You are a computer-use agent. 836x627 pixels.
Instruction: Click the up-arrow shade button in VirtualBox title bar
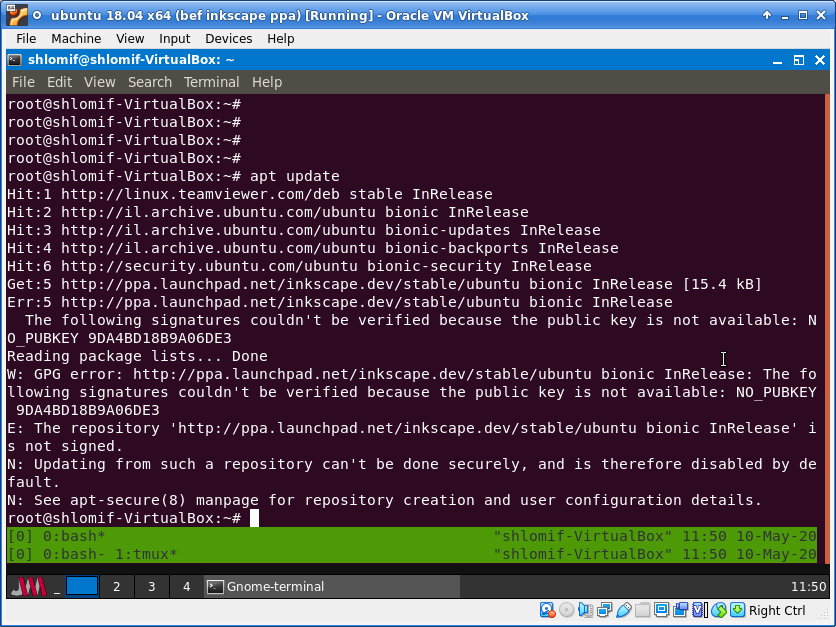click(x=767, y=15)
